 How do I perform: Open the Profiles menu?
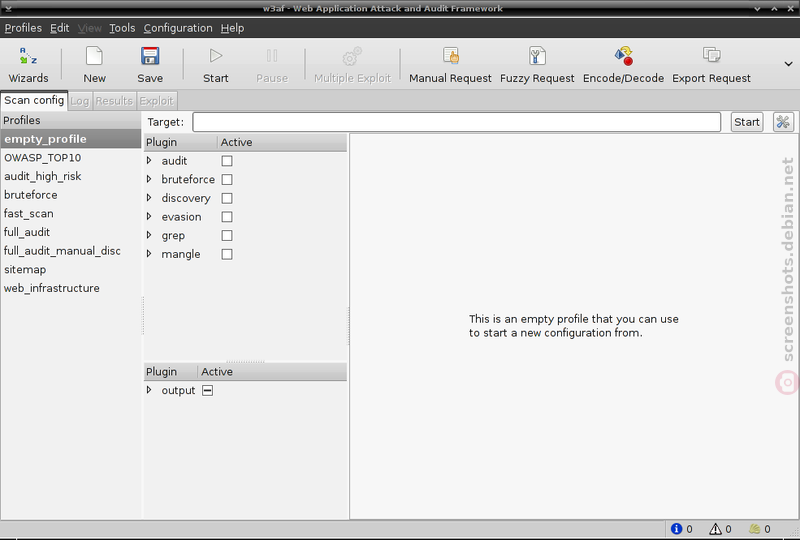point(23,28)
